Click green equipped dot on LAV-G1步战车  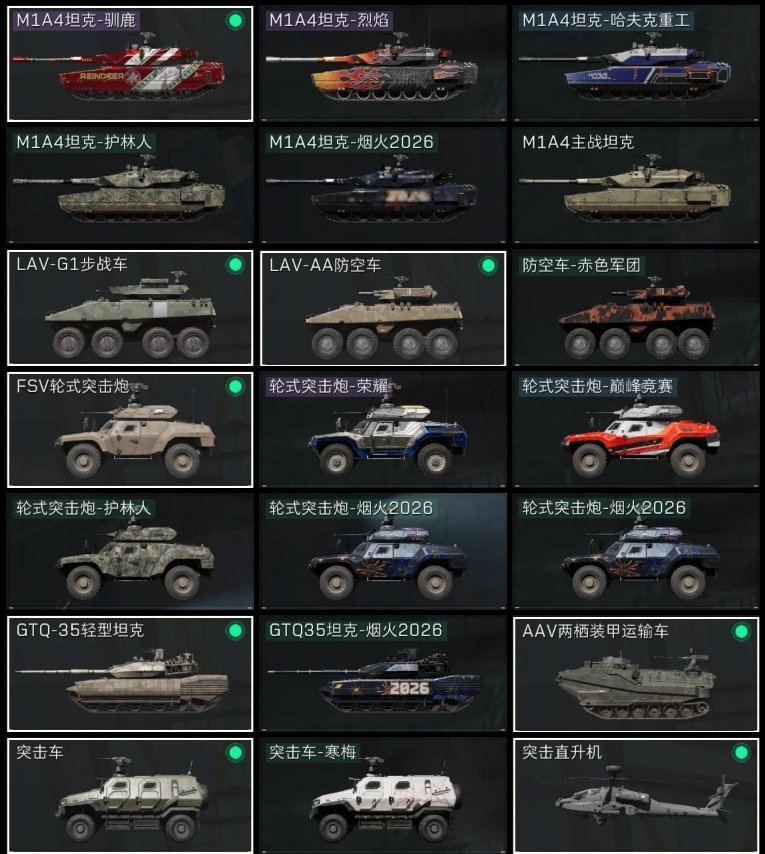[235, 265]
